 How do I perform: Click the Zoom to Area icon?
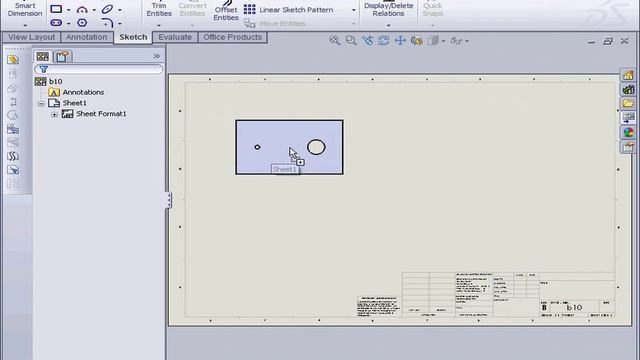click(351, 40)
